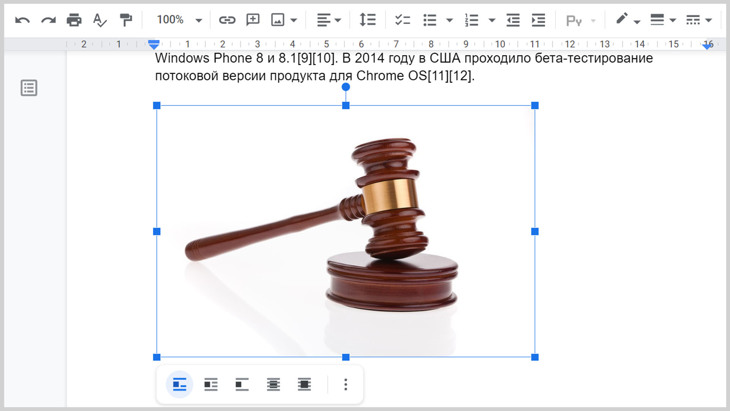The image size is (730, 411).
Task: Click the left indent marker on ruler
Action: click(x=154, y=45)
